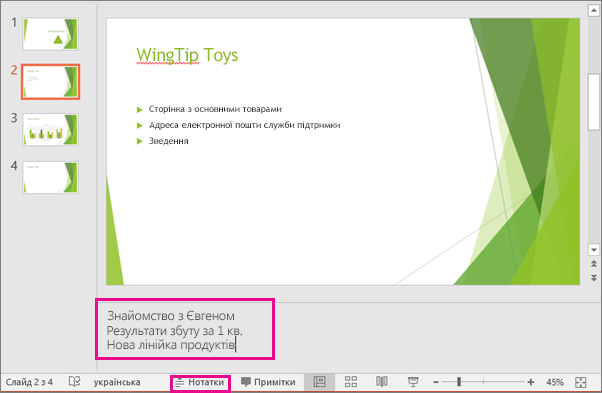
Task: Go to next slide double-arrow button
Action: [x=594, y=278]
